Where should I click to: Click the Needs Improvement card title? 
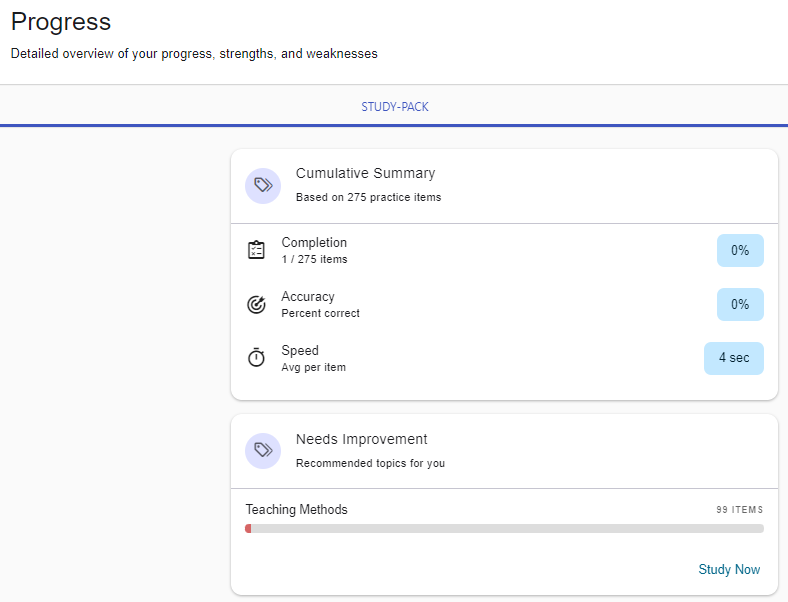point(361,439)
